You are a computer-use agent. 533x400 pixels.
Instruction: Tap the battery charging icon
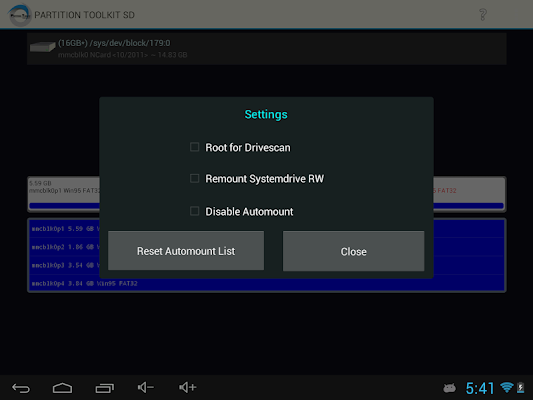[x=520, y=387]
